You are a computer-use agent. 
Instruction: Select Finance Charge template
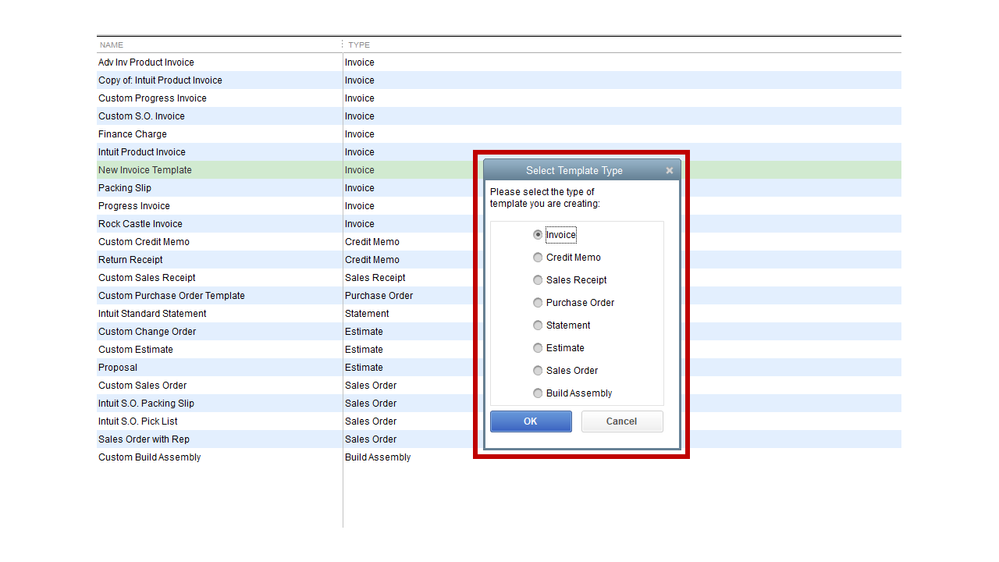coord(133,134)
